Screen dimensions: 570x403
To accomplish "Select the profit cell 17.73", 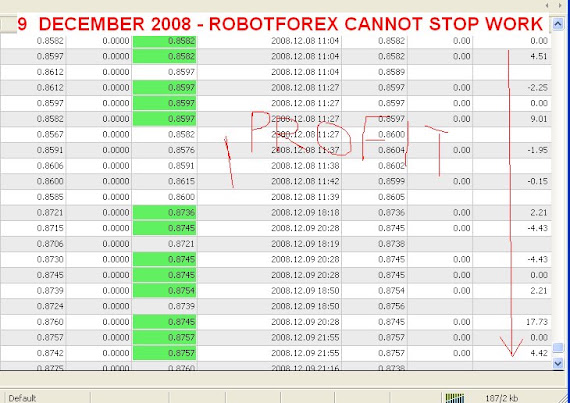I will pos(537,322).
